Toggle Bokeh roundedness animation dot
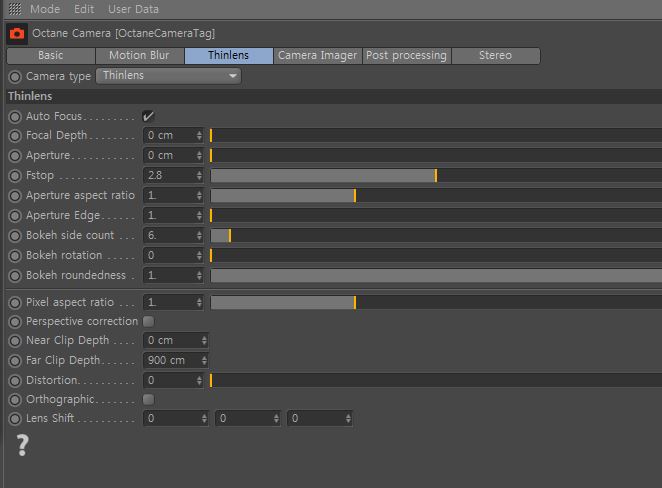 pos(15,276)
